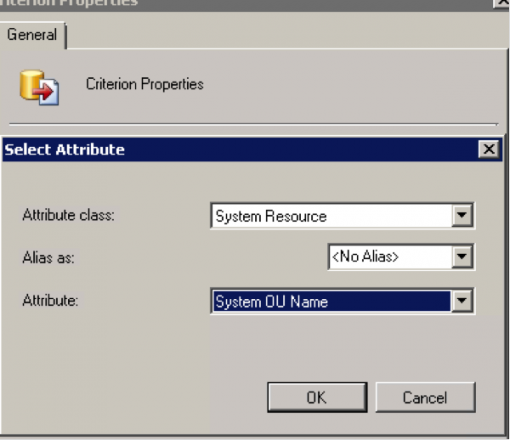Screen dimensions: 510x440
Task: Click the Criterion Properties database icon
Action: pos(39,87)
